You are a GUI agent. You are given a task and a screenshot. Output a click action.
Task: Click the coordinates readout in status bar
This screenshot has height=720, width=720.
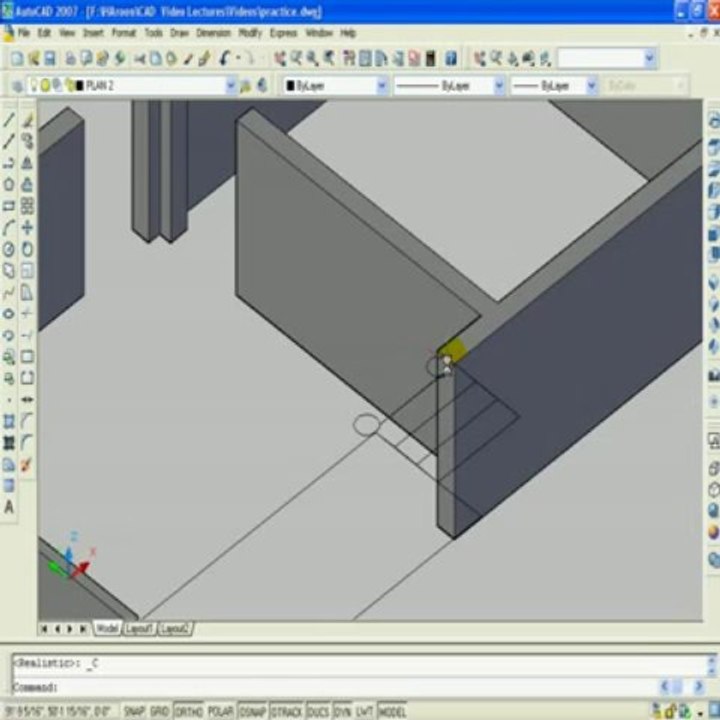58,712
